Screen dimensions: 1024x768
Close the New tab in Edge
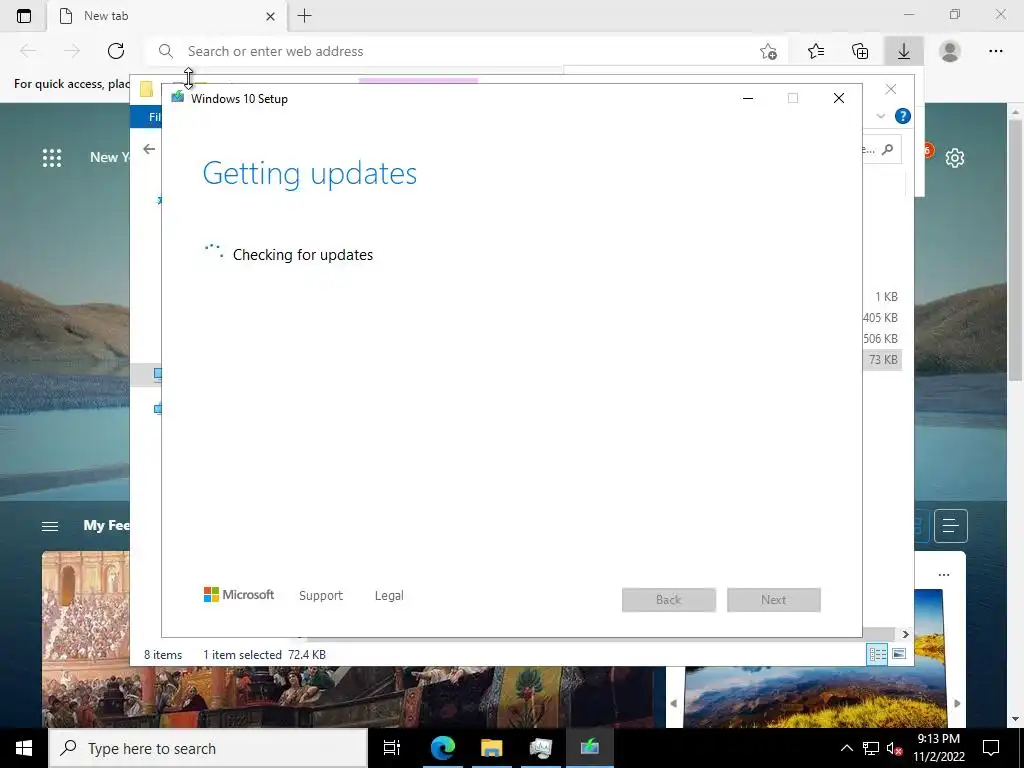point(270,16)
